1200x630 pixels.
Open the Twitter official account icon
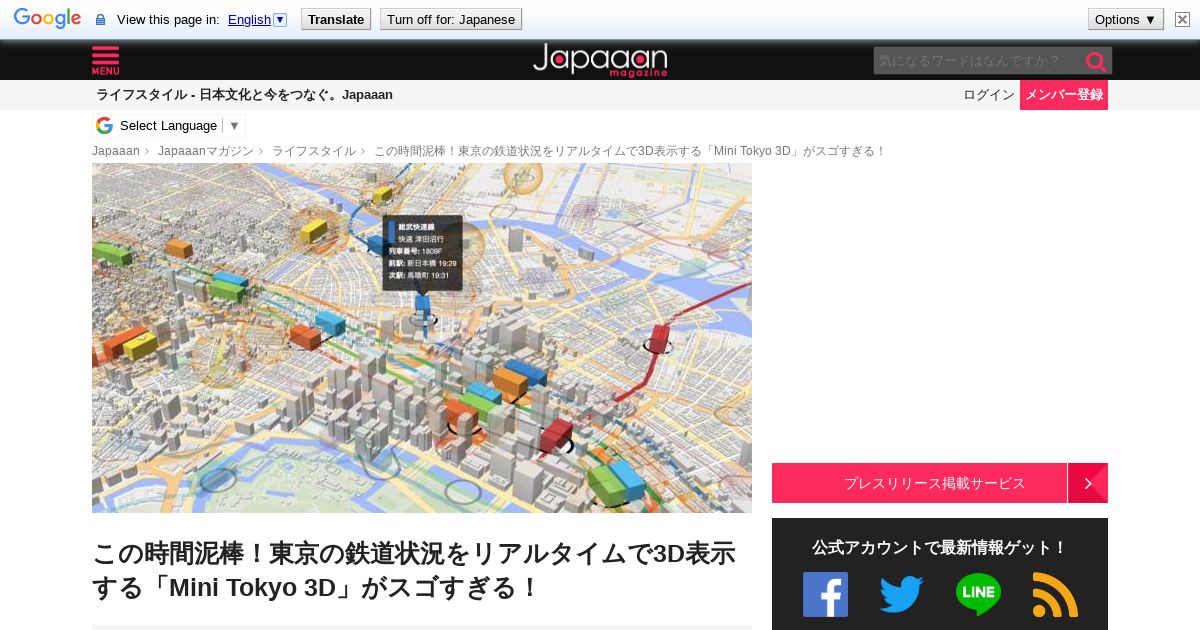901,594
